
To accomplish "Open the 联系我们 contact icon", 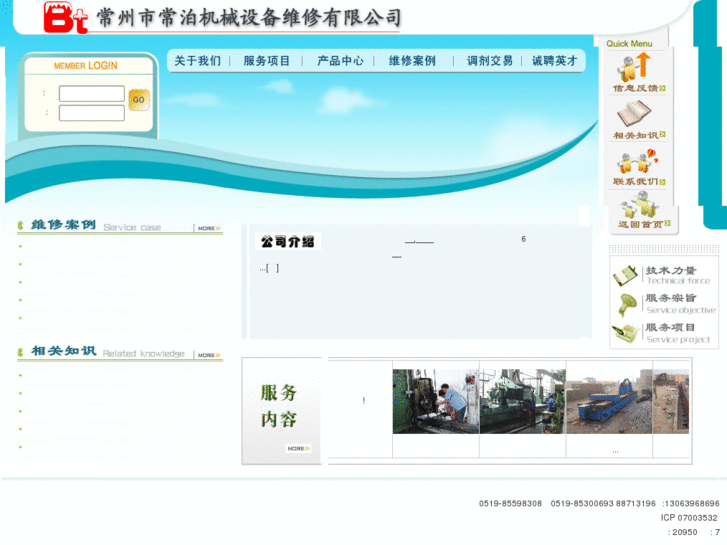I will tap(637, 161).
